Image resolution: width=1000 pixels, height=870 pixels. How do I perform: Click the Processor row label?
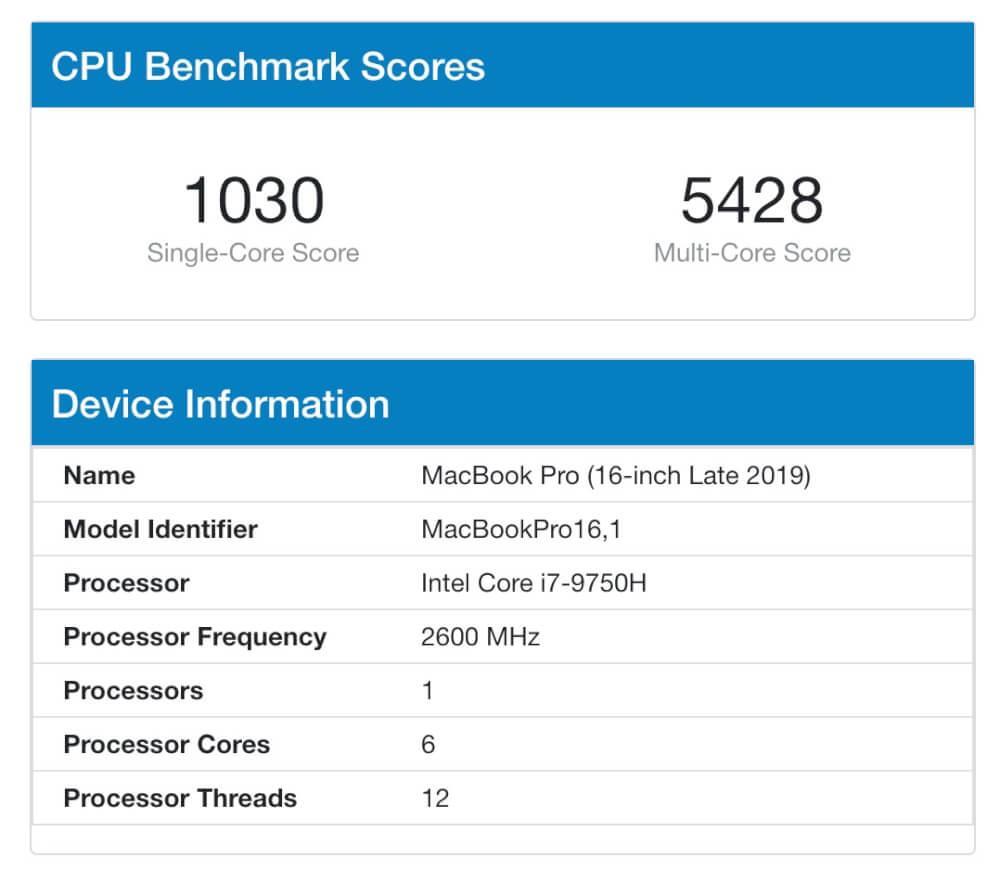127,584
